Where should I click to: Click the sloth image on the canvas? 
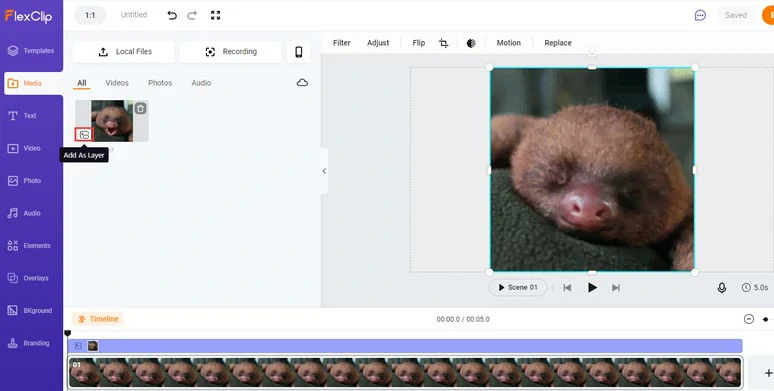pyautogui.click(x=592, y=169)
